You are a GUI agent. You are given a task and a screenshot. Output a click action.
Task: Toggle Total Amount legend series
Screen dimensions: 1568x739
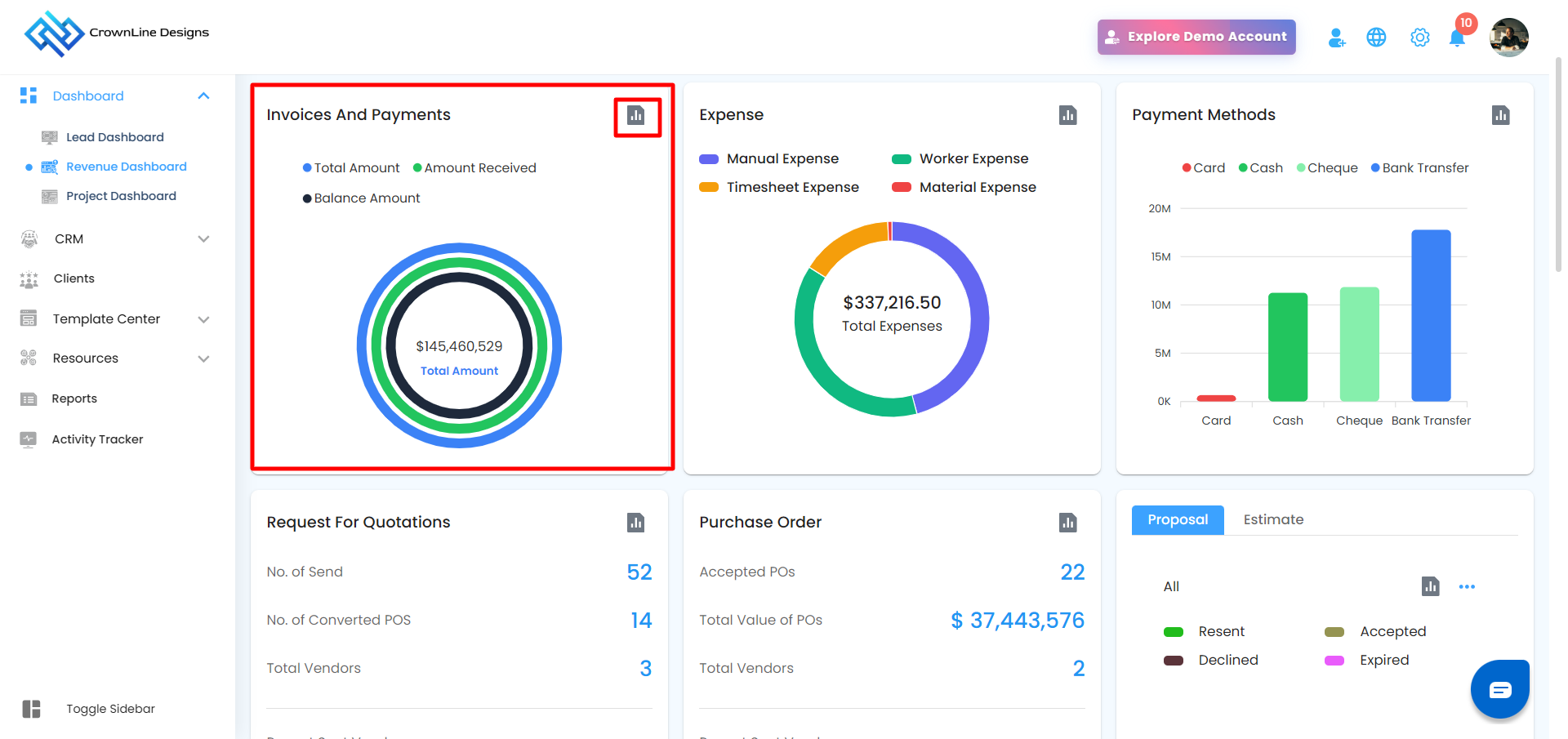click(x=351, y=168)
